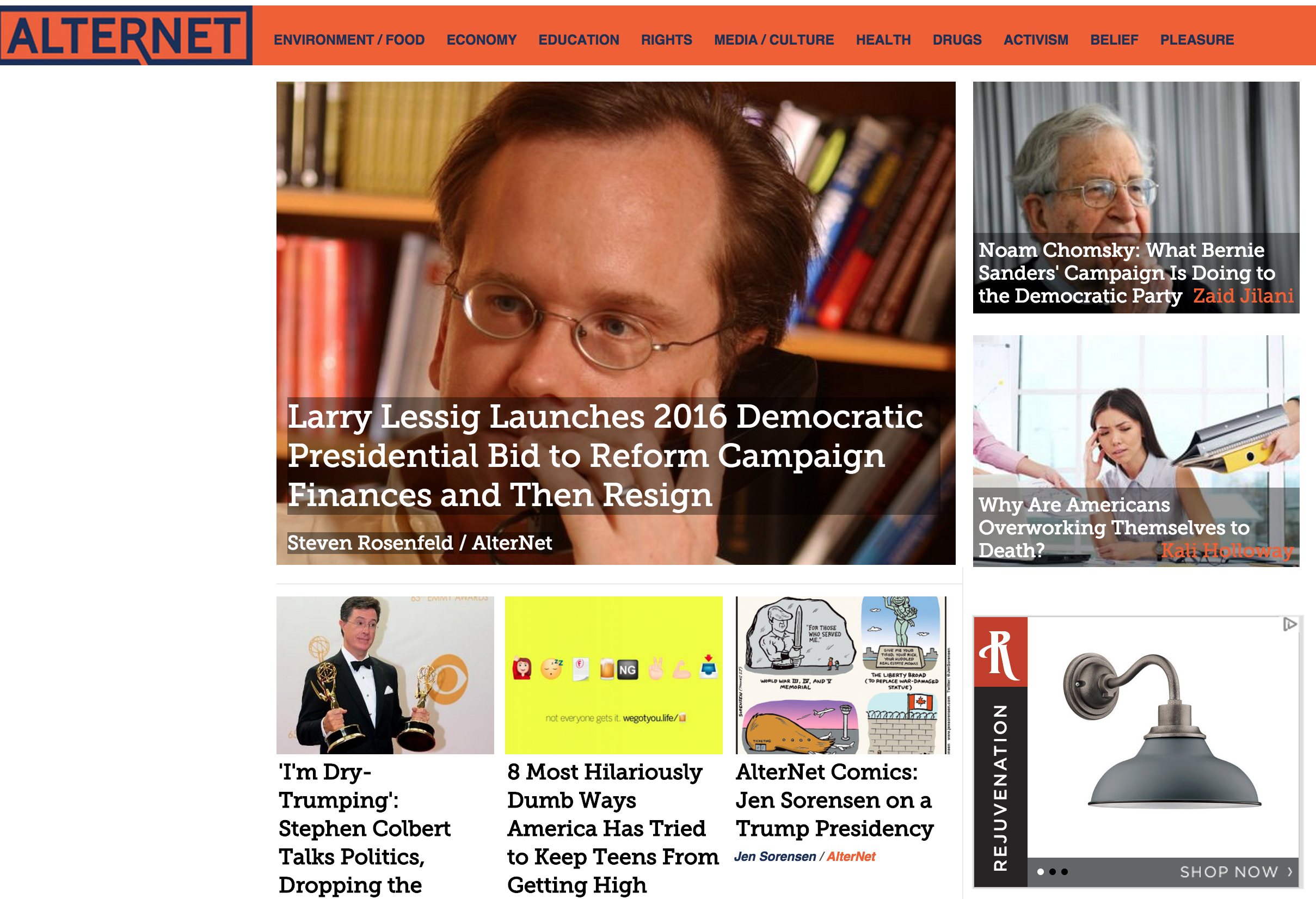Open the Pleasure section
This screenshot has height=899, width=1316.
(1196, 40)
